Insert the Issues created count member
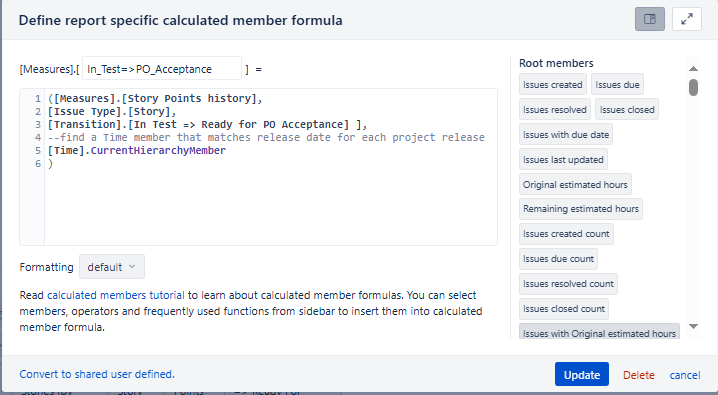 [566, 234]
